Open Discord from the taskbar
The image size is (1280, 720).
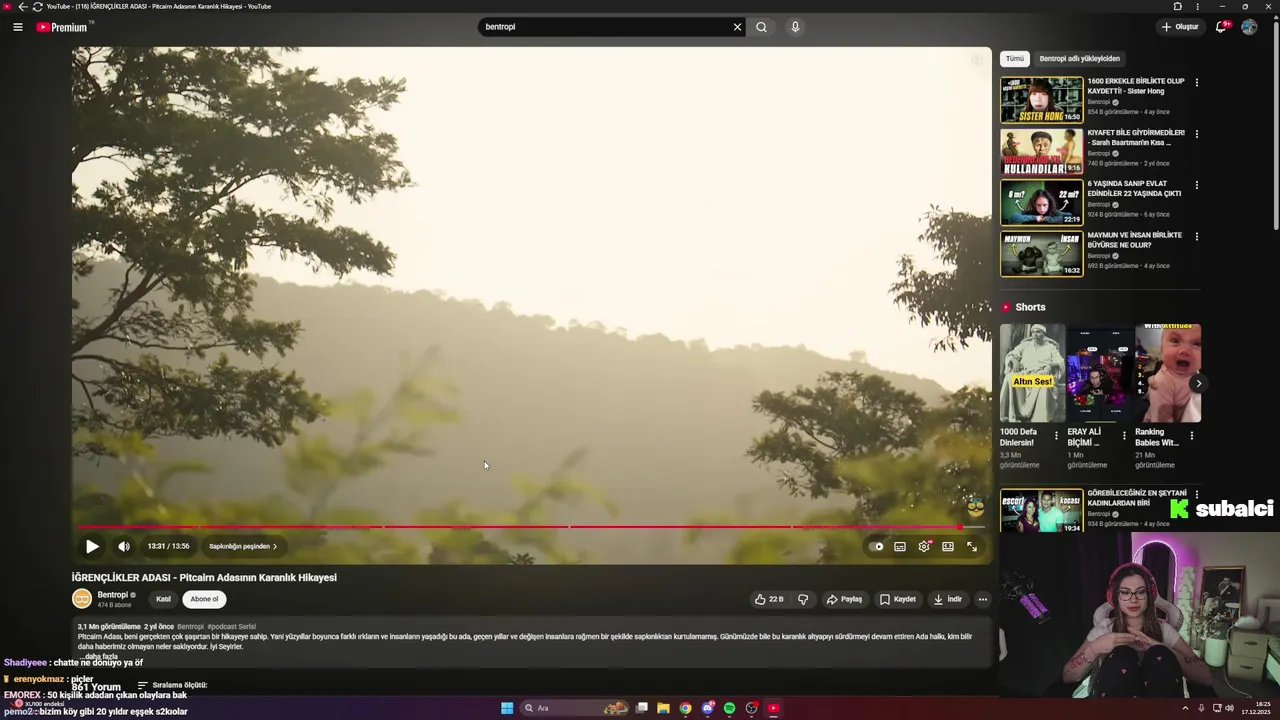(x=707, y=708)
